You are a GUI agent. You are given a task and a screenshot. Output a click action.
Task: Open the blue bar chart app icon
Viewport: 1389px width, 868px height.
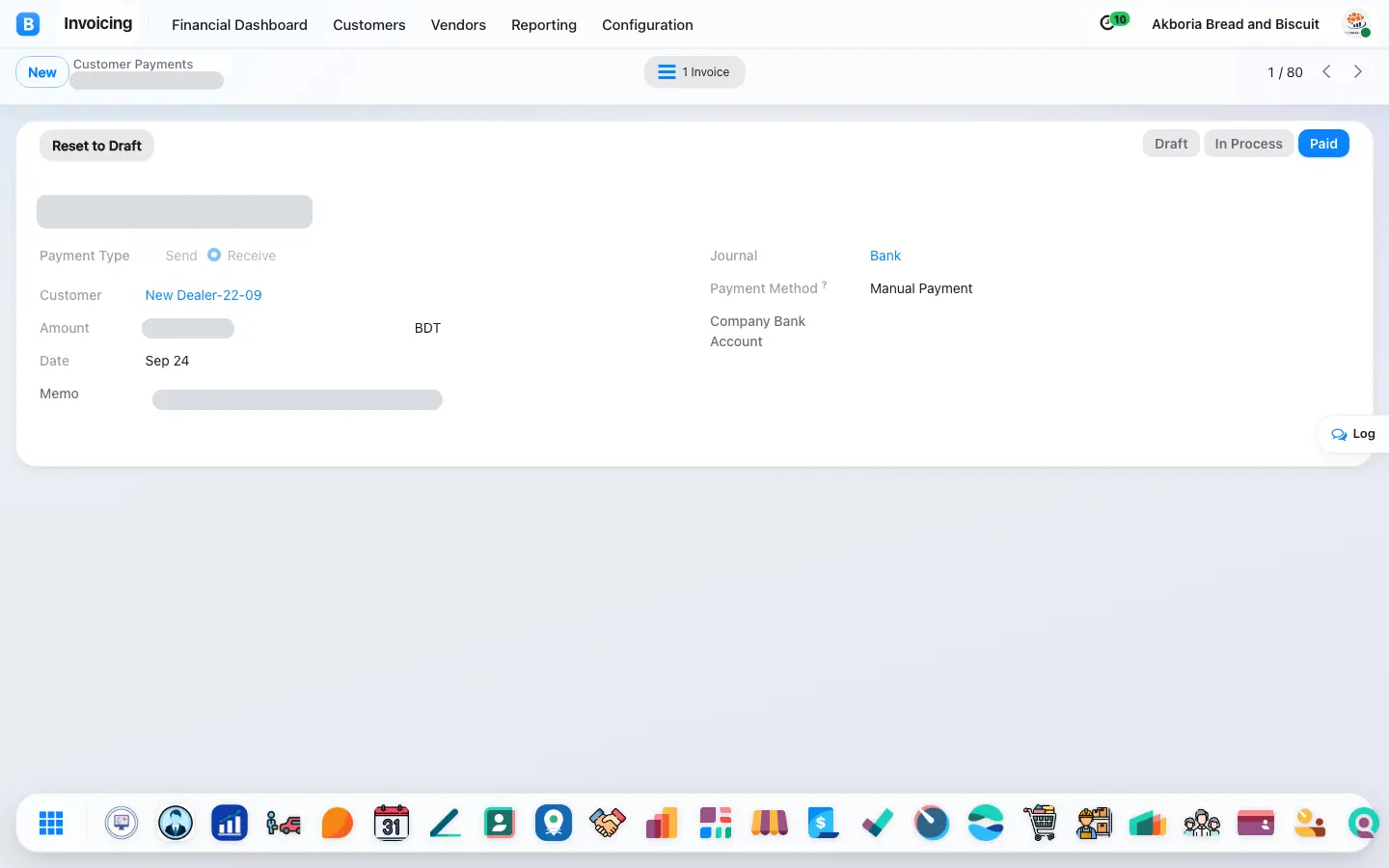[230, 823]
